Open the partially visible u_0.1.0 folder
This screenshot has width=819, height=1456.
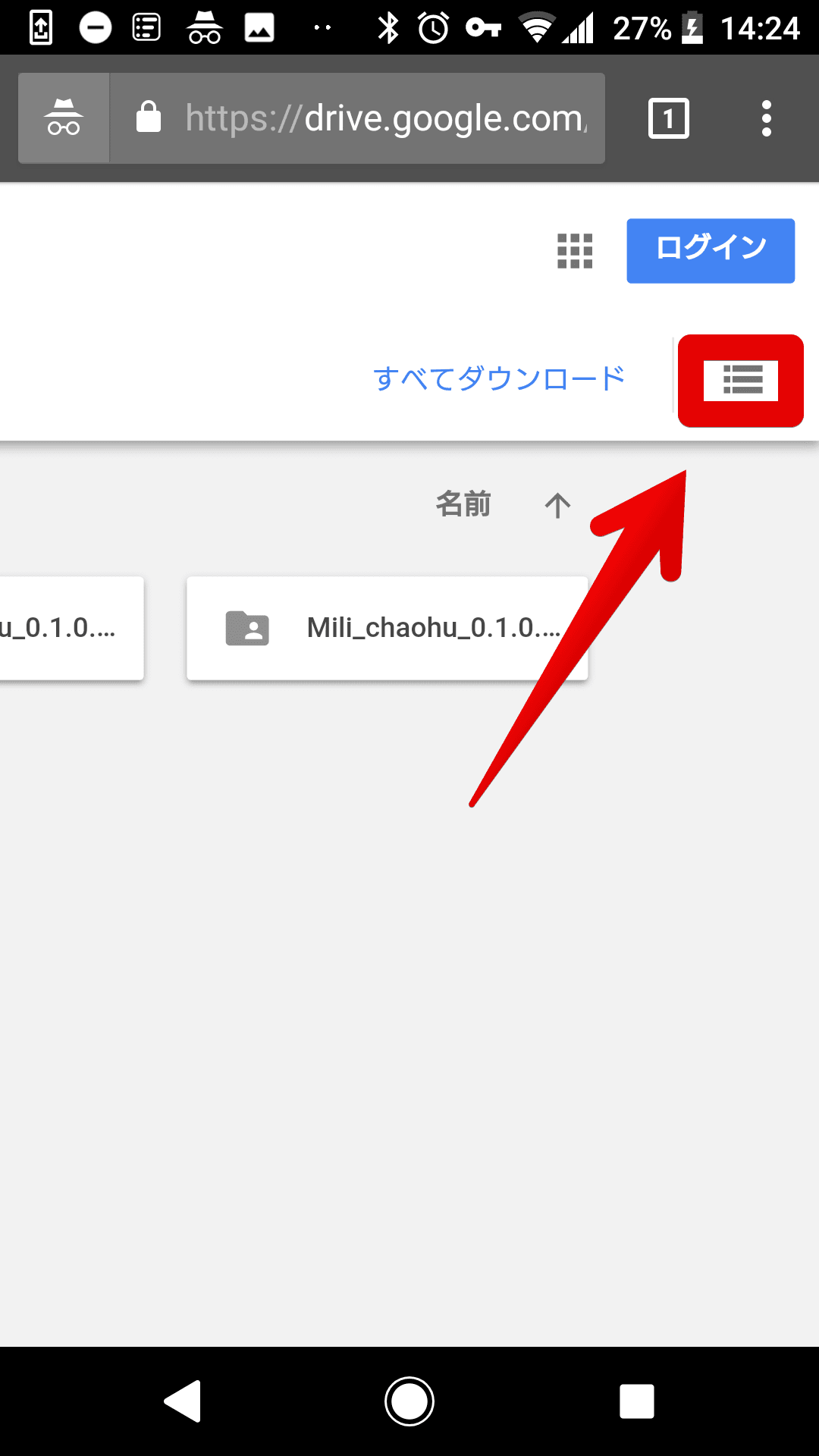click(70, 628)
